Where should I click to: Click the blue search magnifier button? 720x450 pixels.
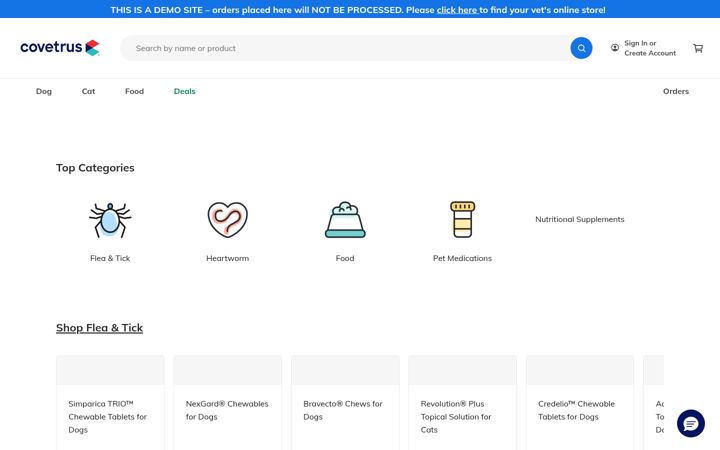point(581,48)
